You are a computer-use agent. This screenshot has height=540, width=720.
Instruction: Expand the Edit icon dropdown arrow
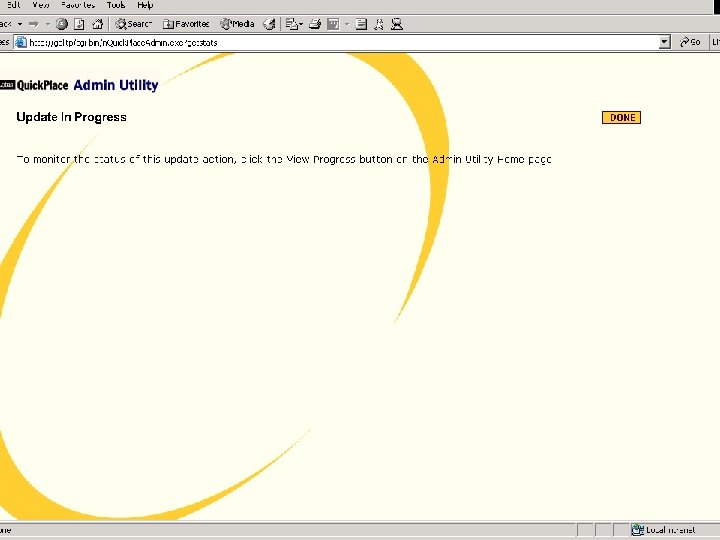coord(347,24)
